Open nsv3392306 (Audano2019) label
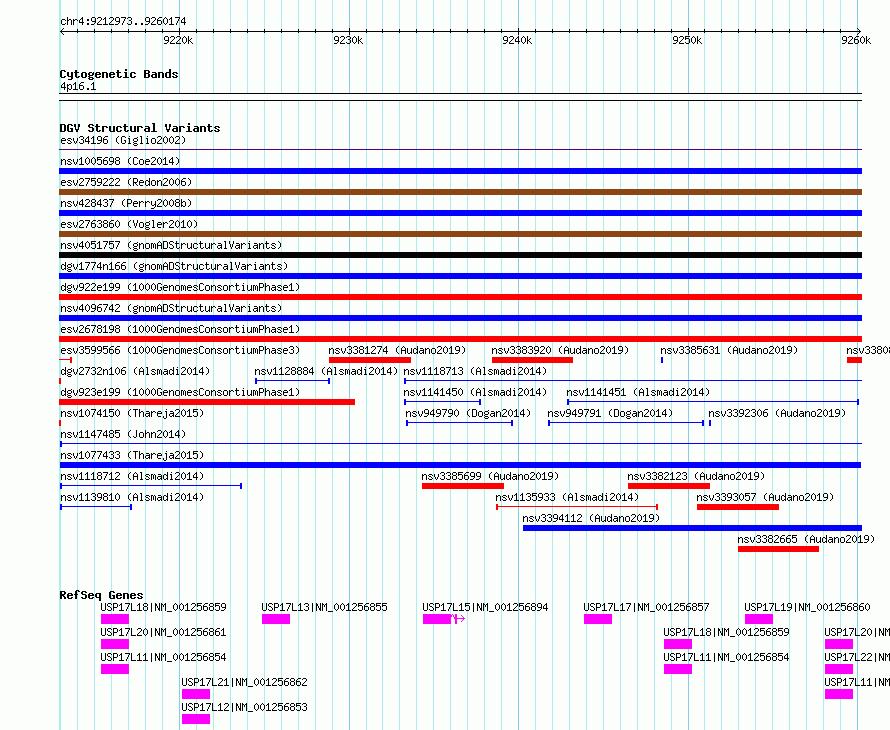 tap(777, 413)
